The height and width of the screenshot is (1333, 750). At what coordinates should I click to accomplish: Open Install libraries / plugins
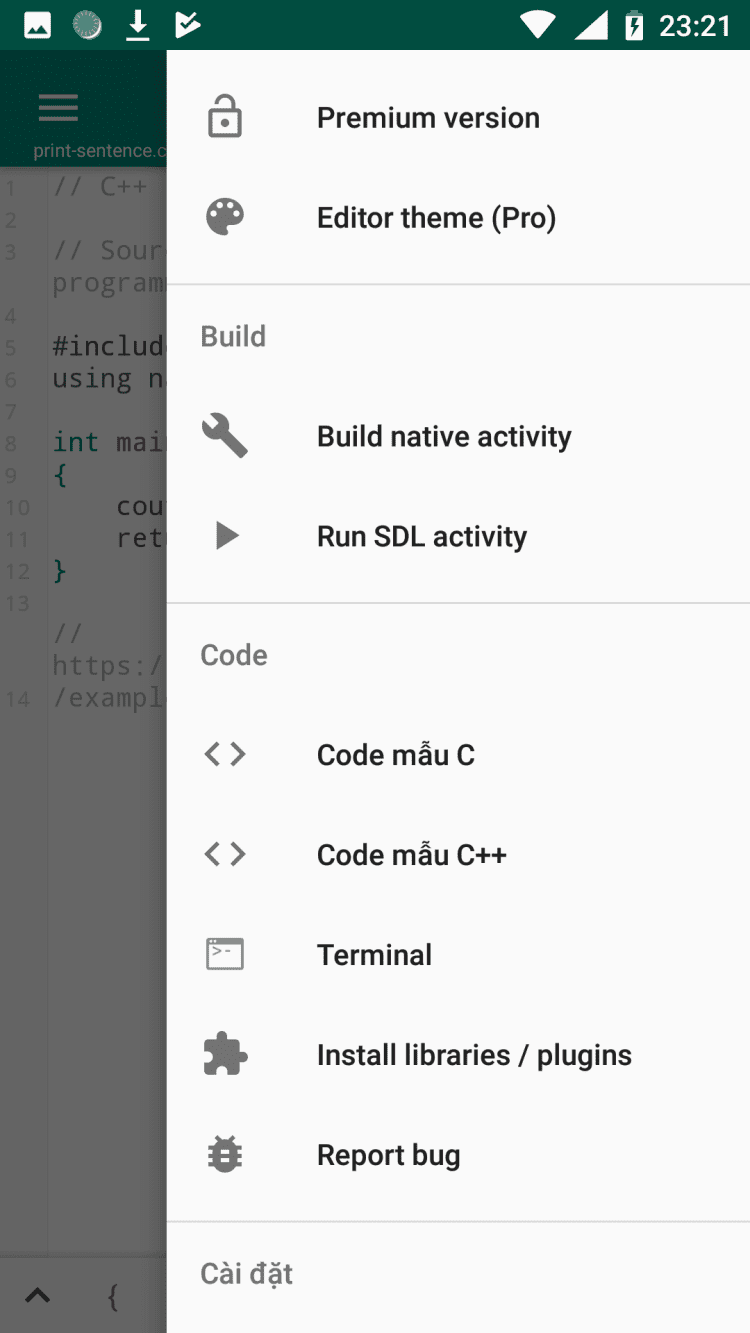pyautogui.click(x=474, y=1055)
